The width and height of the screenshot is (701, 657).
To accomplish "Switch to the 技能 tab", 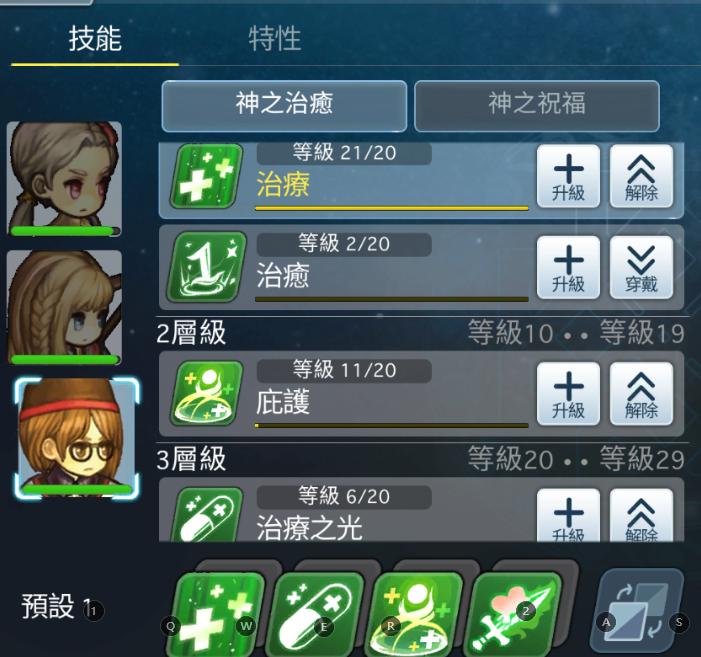I will pyautogui.click(x=95, y=39).
